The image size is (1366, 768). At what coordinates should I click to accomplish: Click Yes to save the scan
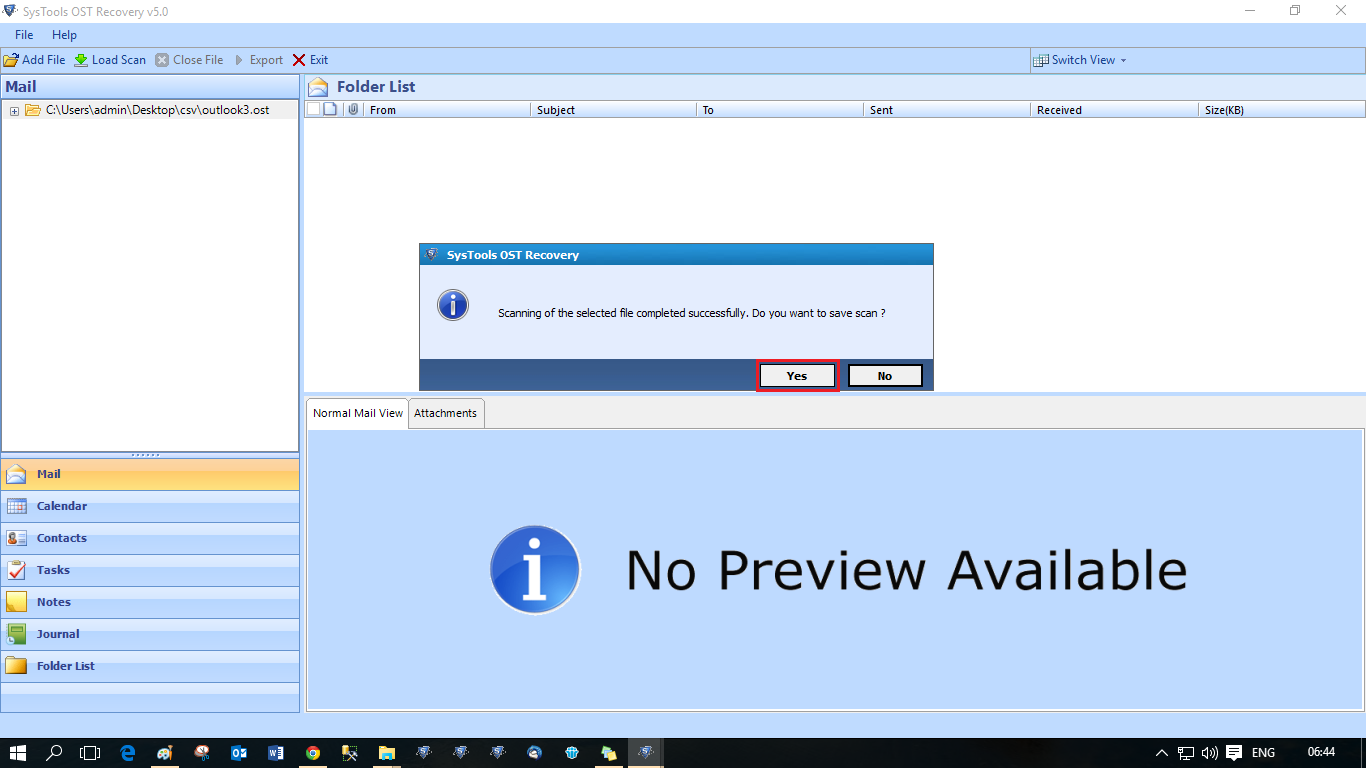click(x=797, y=376)
